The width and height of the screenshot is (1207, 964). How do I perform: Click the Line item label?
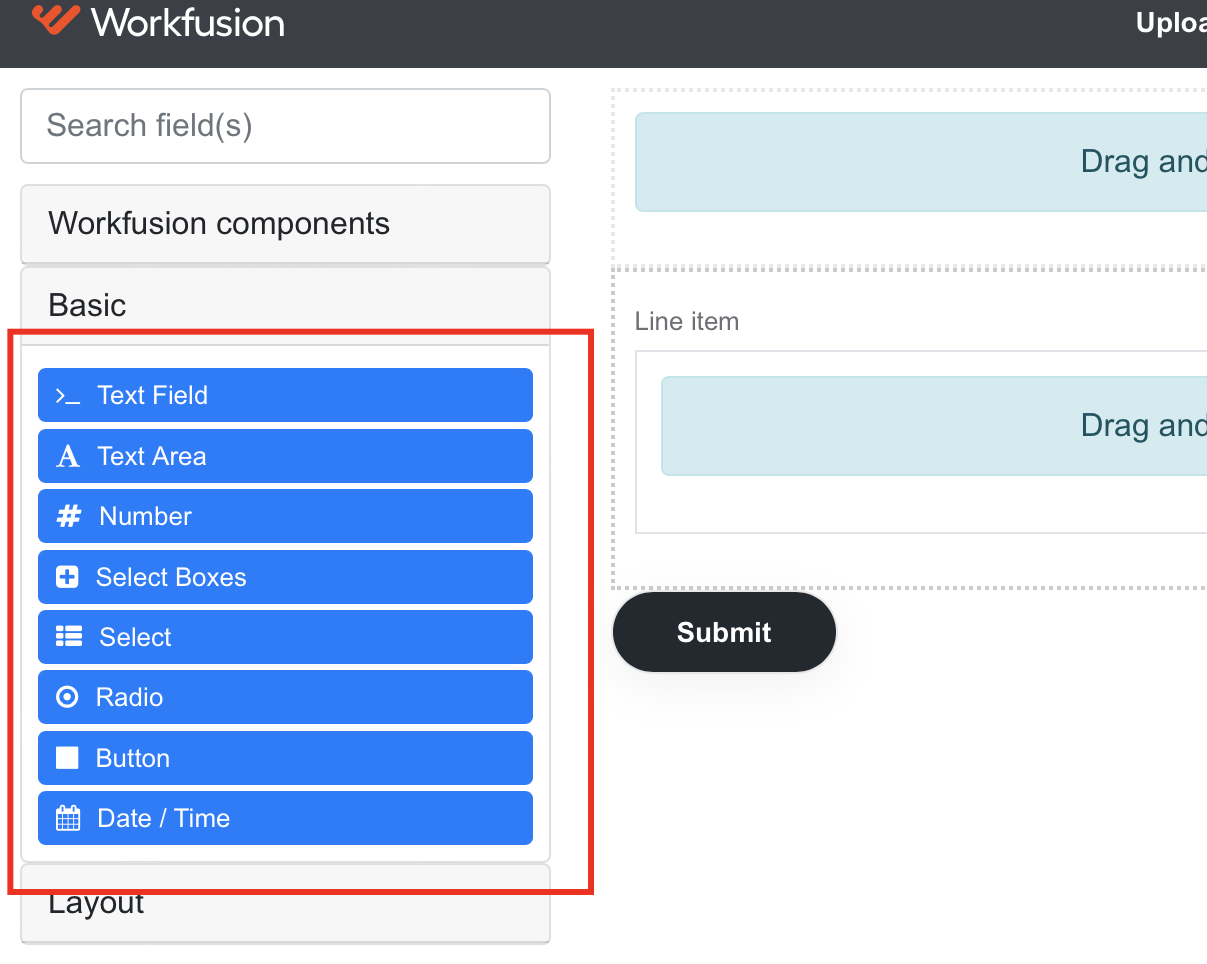(687, 322)
